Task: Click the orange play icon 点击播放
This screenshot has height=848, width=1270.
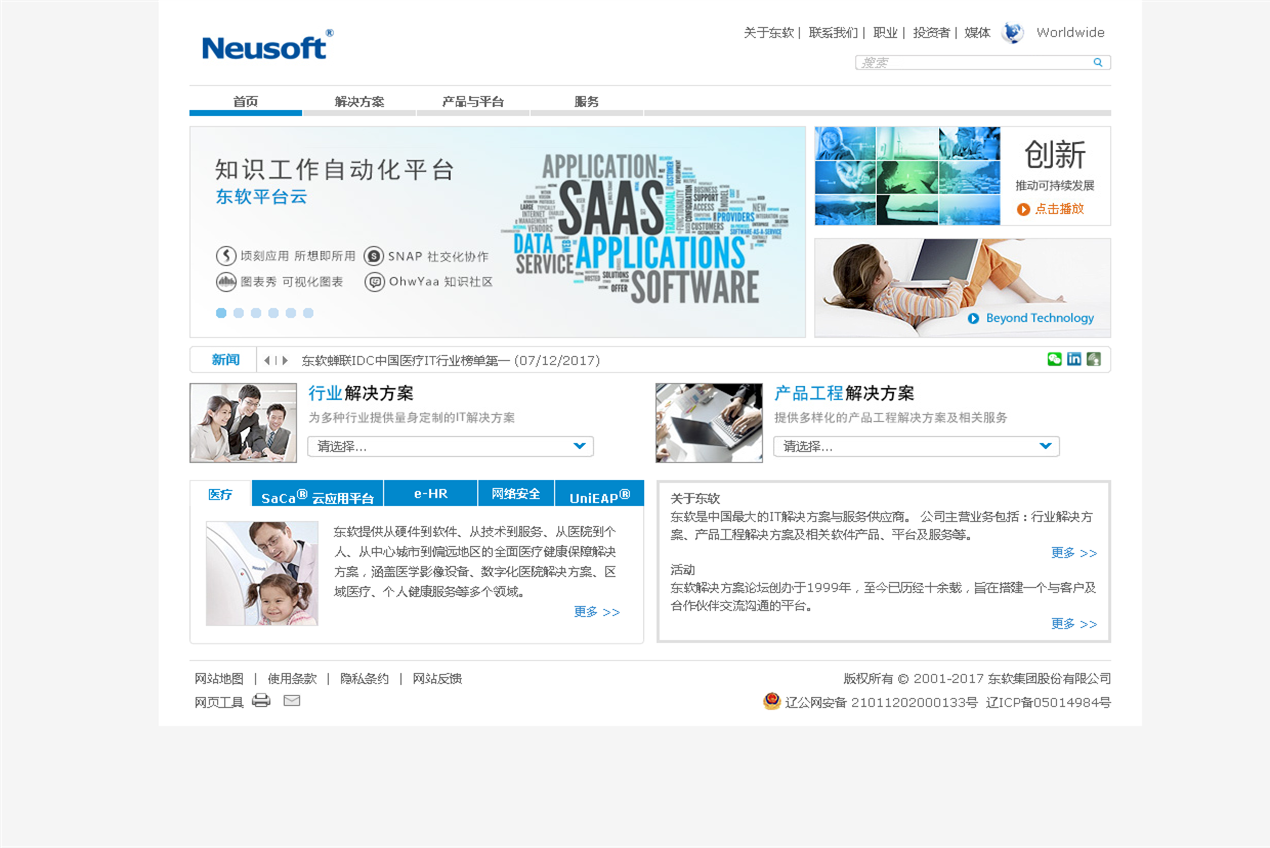Action: pyautogui.click(x=1023, y=209)
